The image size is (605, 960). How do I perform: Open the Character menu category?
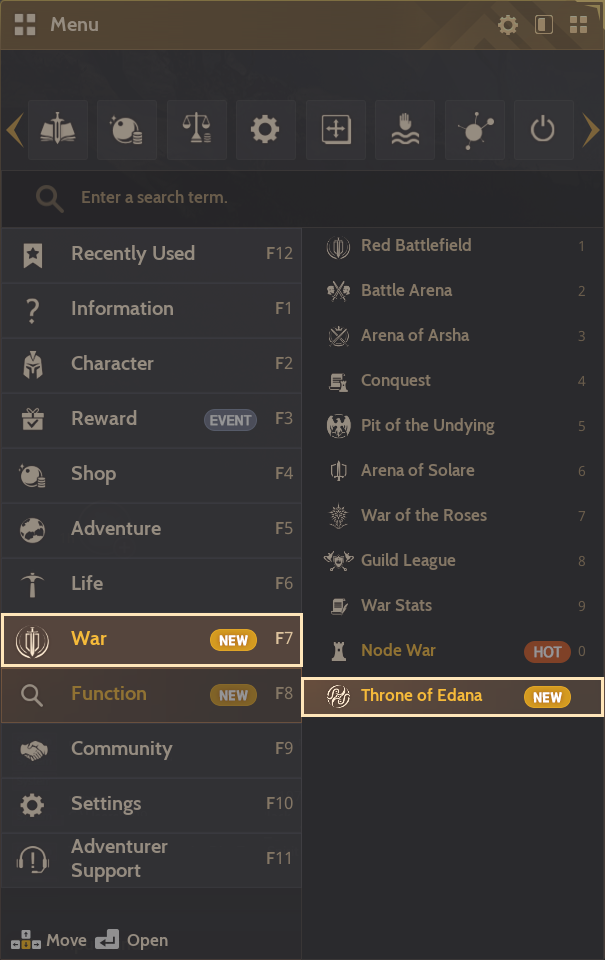click(x=151, y=364)
